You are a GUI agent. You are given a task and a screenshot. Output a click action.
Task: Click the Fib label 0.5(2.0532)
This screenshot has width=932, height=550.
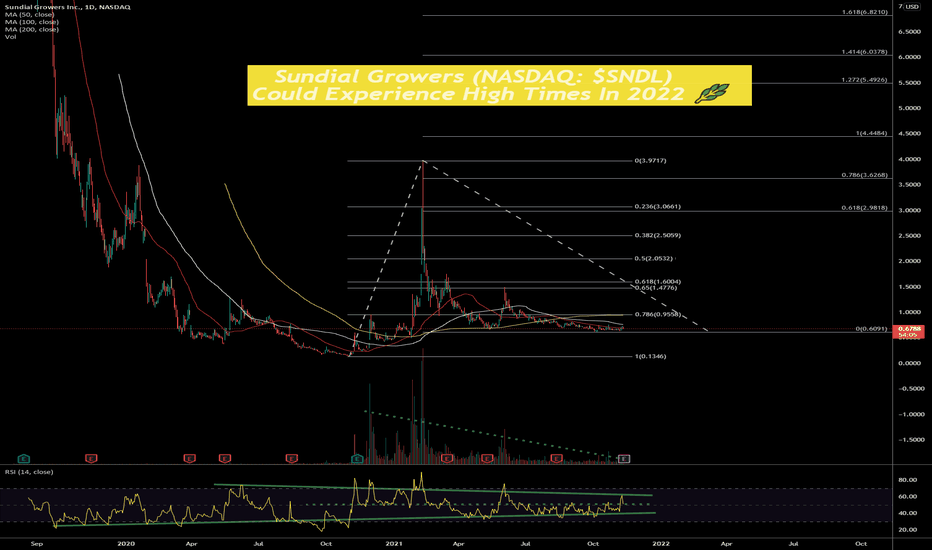(654, 259)
